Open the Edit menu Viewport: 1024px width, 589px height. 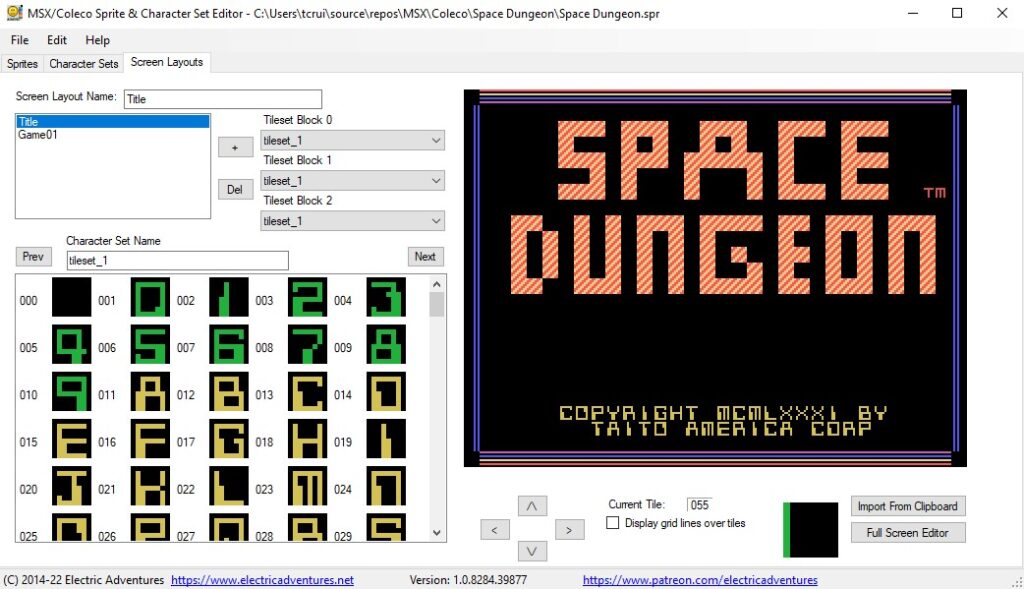57,40
